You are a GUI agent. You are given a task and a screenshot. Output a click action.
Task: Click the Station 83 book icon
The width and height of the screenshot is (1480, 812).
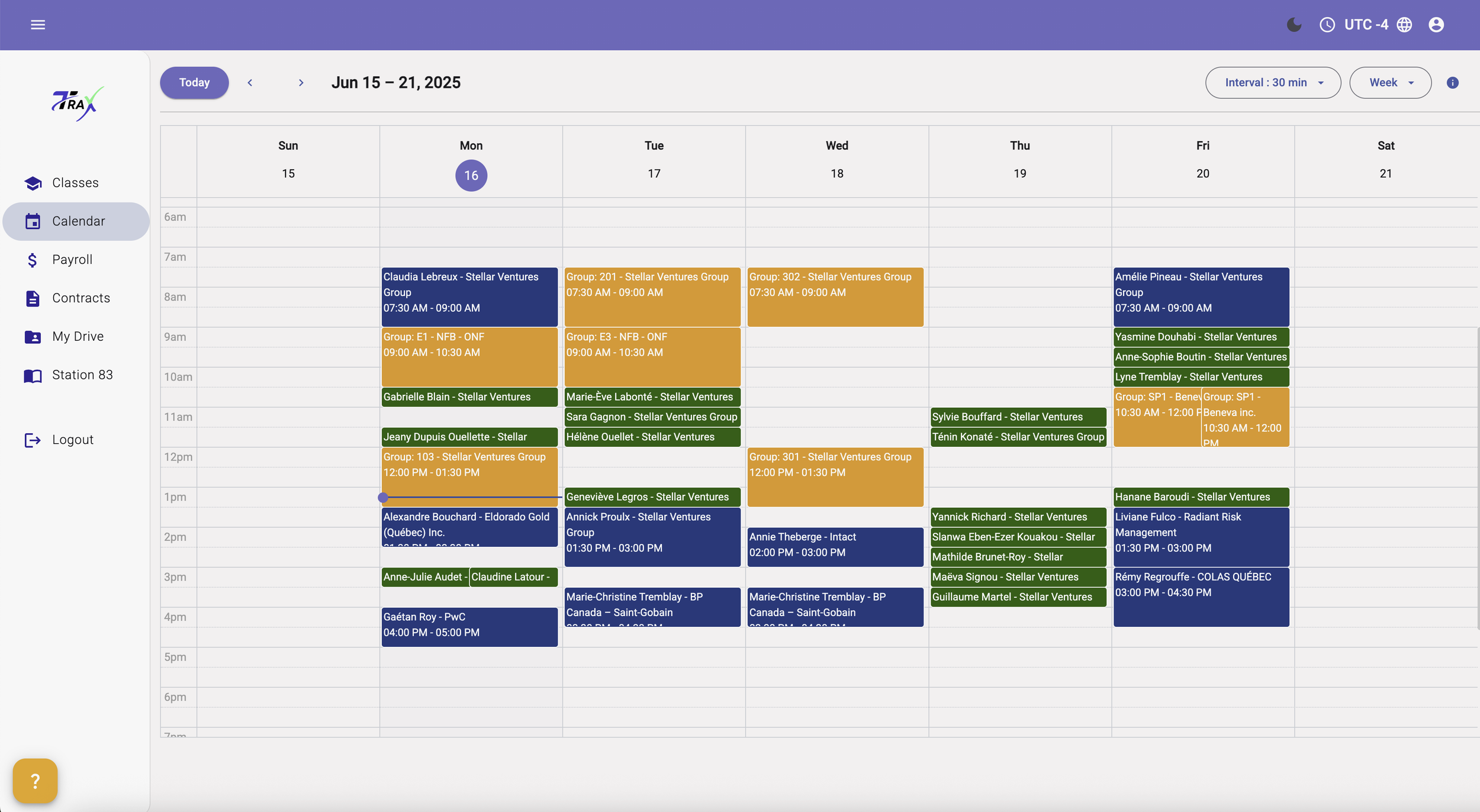coord(33,375)
